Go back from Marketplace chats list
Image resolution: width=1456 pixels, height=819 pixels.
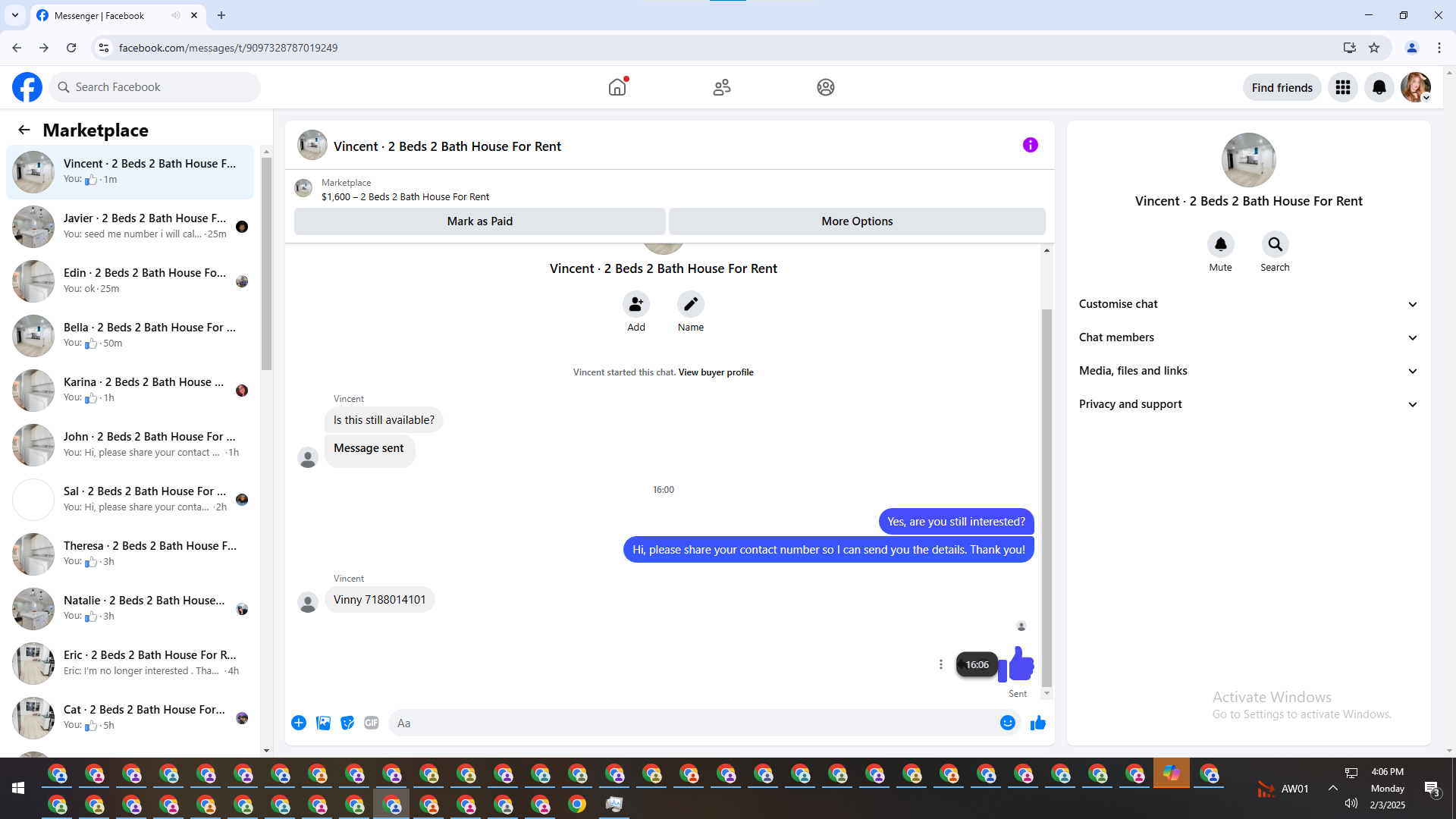pos(24,130)
